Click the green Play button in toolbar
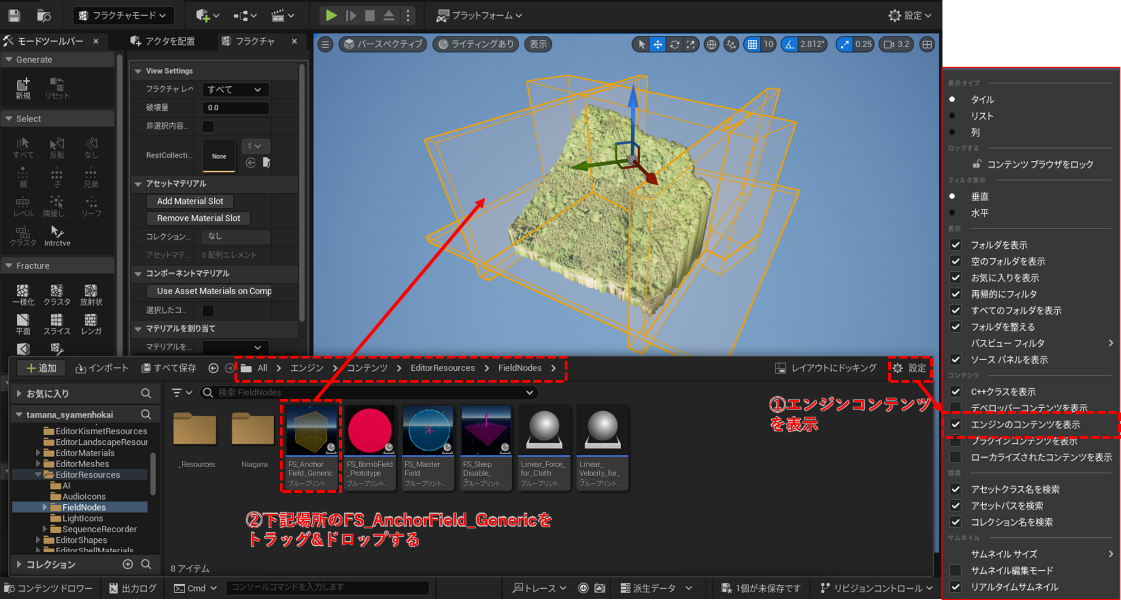The image size is (1121, 600). 330,16
